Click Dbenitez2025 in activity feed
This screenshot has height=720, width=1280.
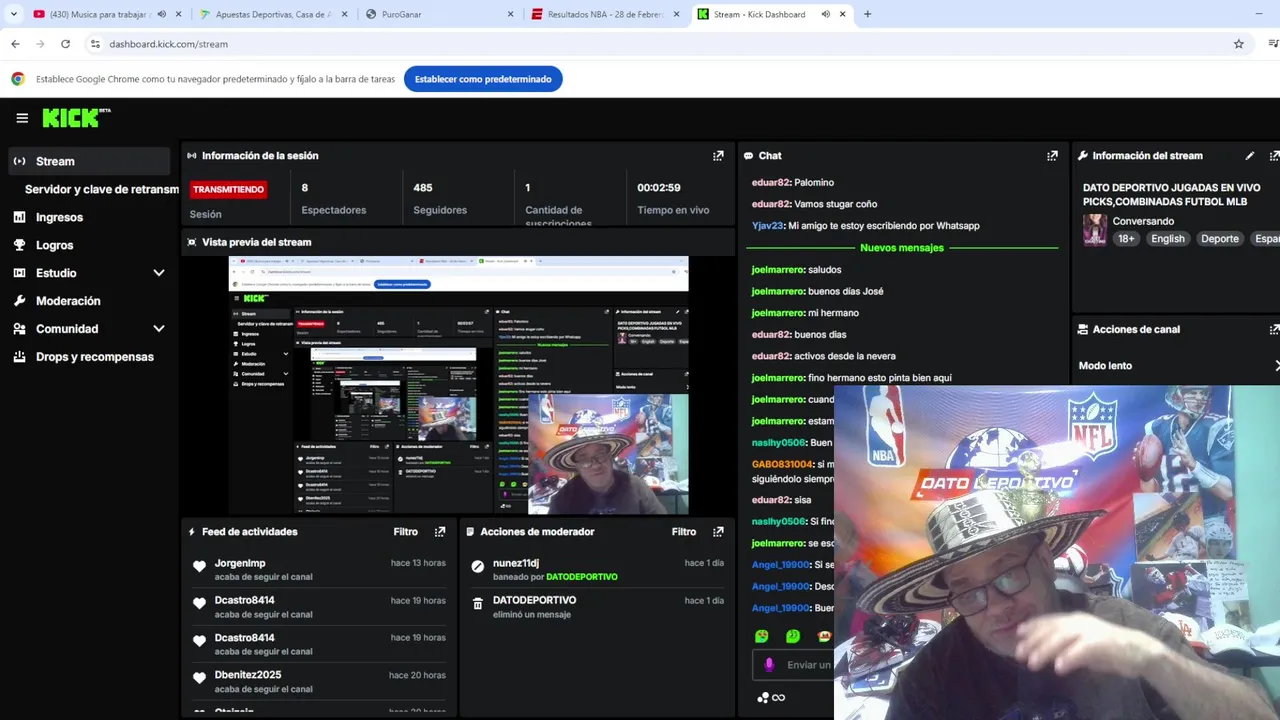[x=248, y=675]
